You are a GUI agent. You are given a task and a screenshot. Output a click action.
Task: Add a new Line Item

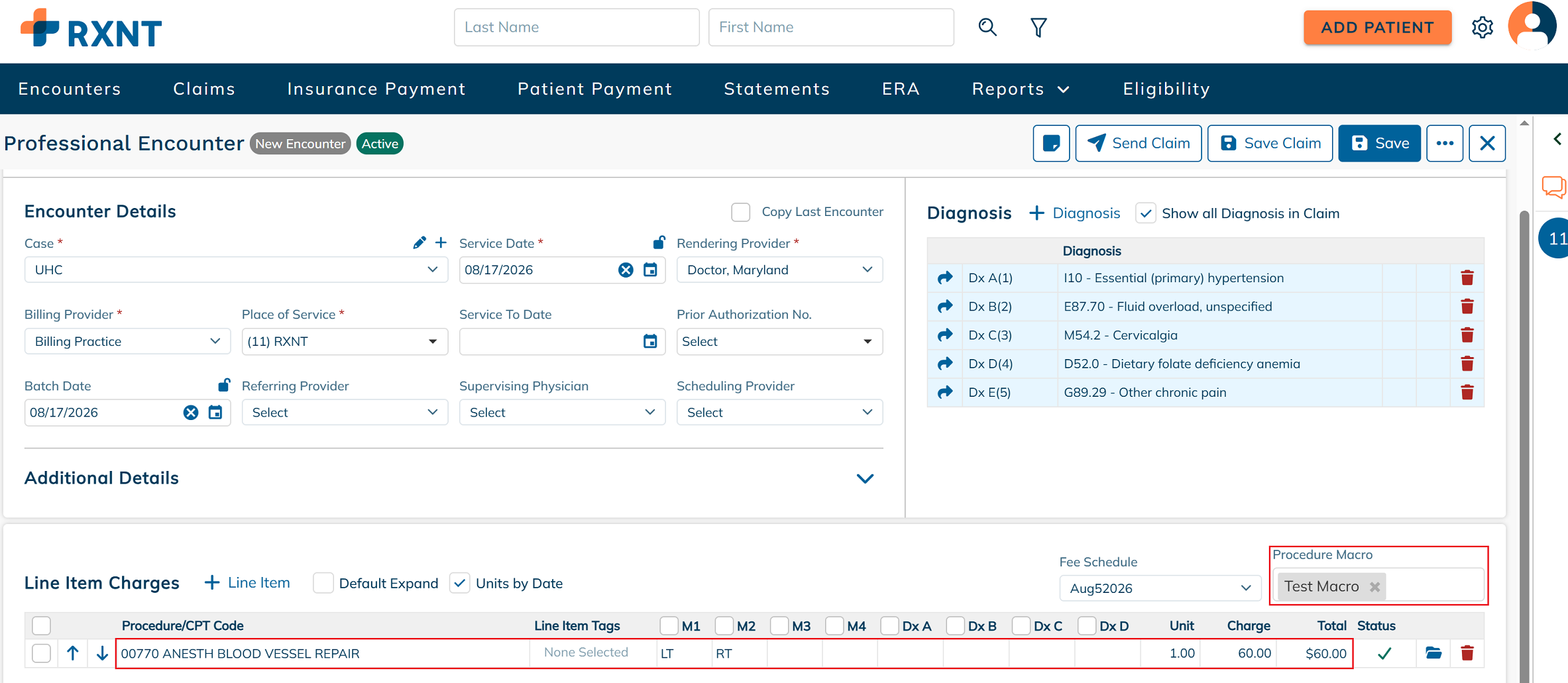point(247,583)
